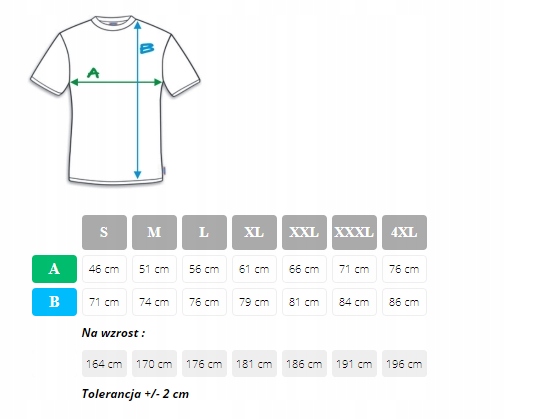This screenshot has width=545, height=419.
Task: Click the 196 cm height cell
Action: (404, 364)
